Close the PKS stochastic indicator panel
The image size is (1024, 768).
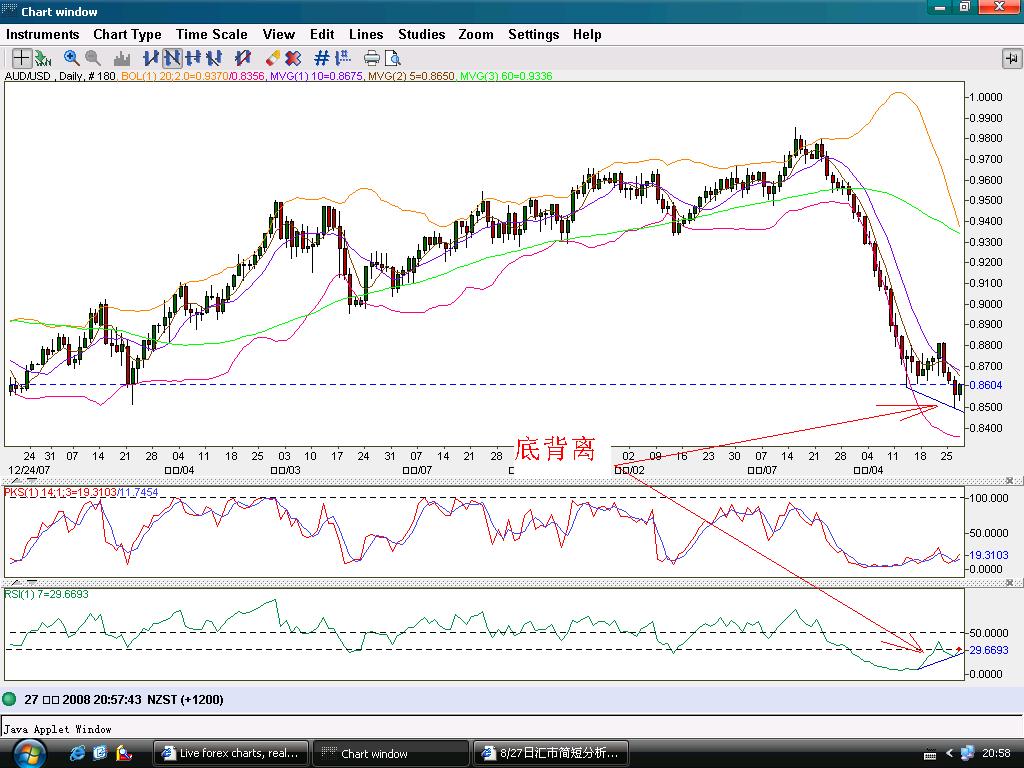coord(1010,480)
